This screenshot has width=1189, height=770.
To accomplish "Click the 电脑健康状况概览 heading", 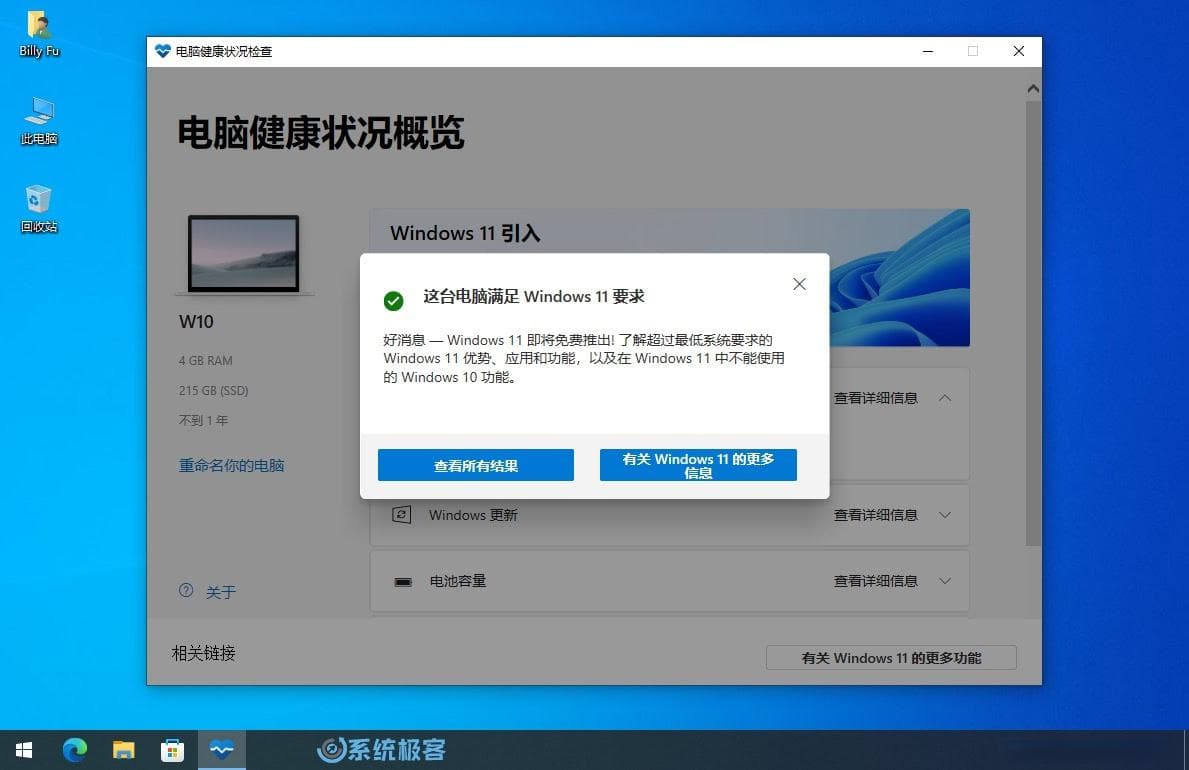I will pos(321,133).
